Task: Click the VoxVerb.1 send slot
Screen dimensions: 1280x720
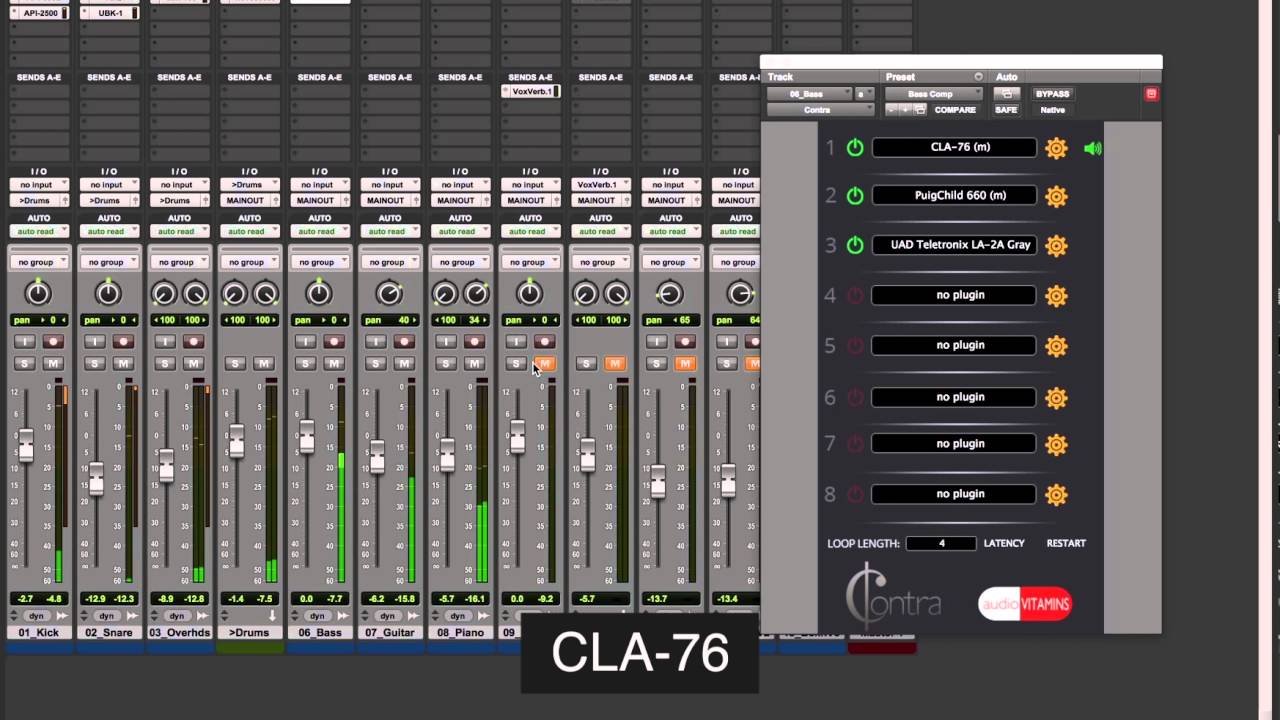Action: [530, 92]
